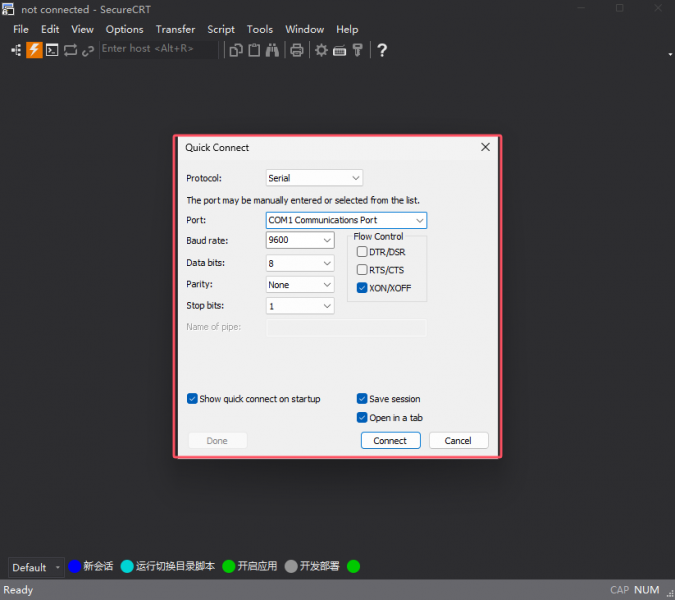Open the File menu
This screenshot has width=675, height=600.
21,29
